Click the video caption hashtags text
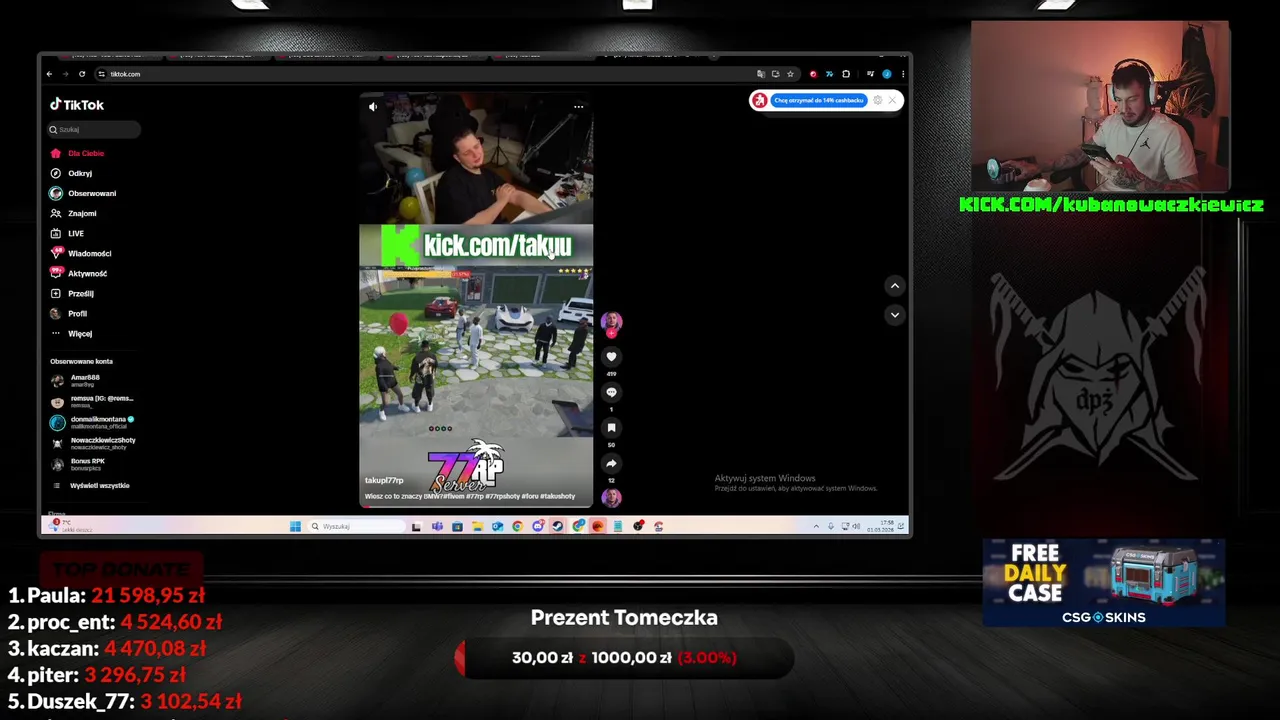Image resolution: width=1280 pixels, height=720 pixels. [x=470, y=496]
